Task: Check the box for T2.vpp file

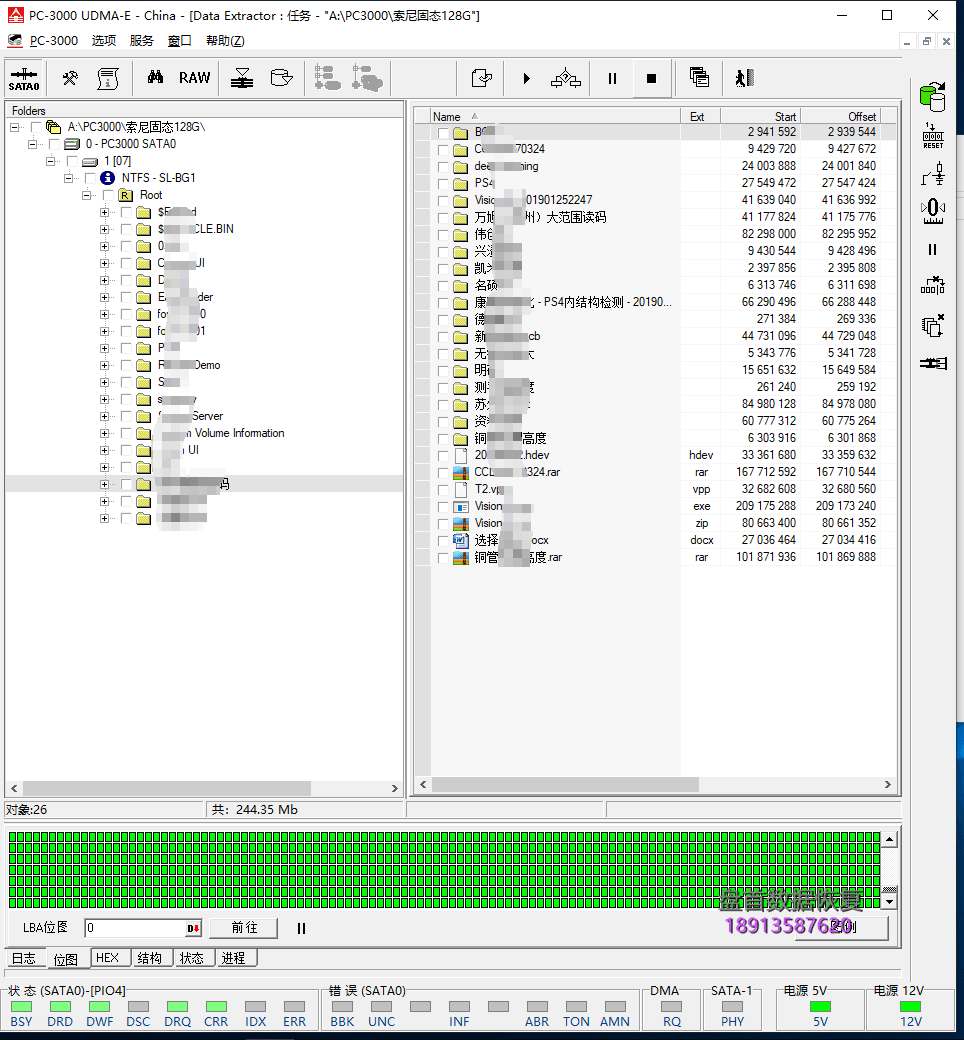Action: coord(443,489)
